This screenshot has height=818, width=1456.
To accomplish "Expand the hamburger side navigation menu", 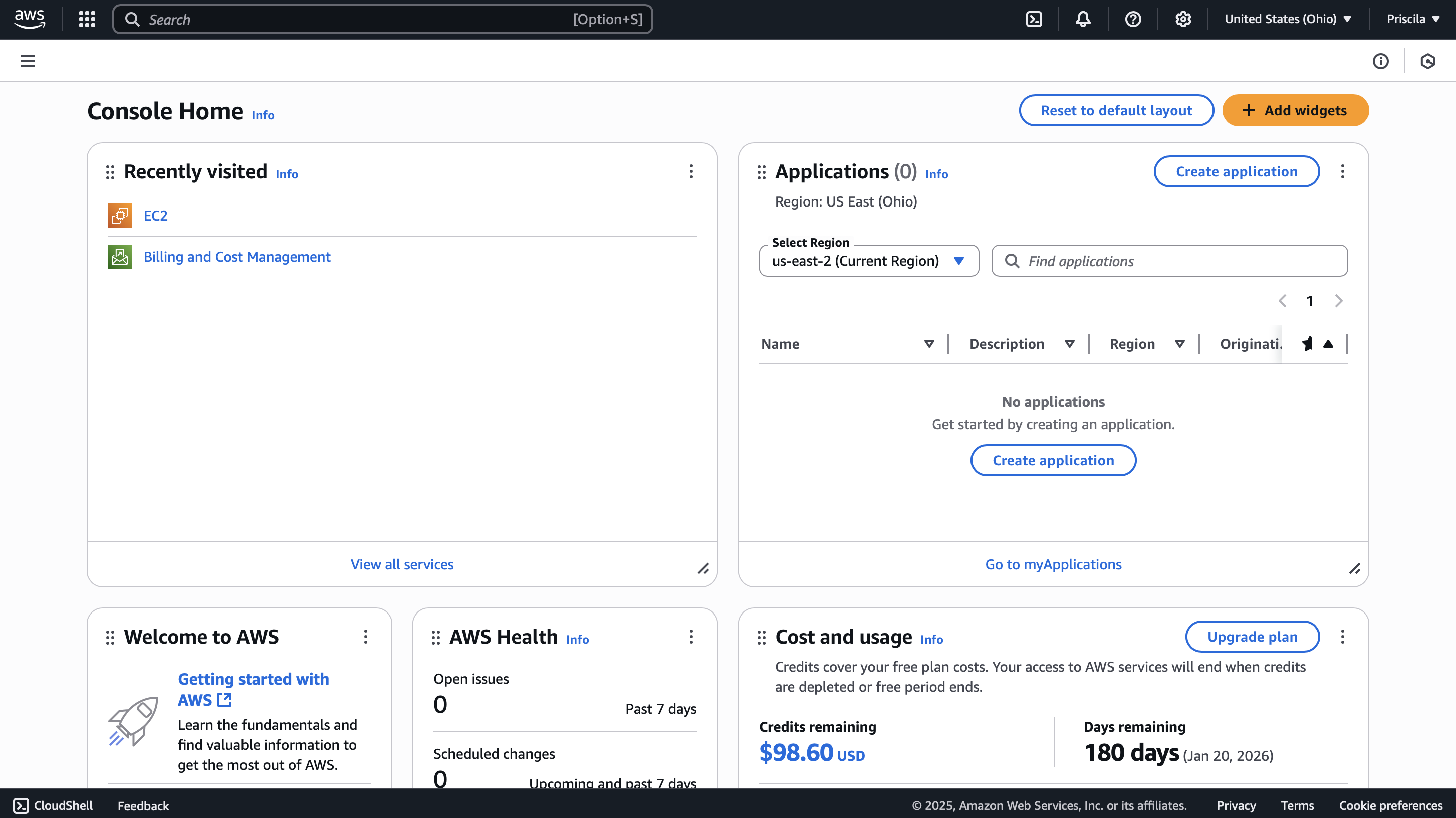I will point(28,61).
